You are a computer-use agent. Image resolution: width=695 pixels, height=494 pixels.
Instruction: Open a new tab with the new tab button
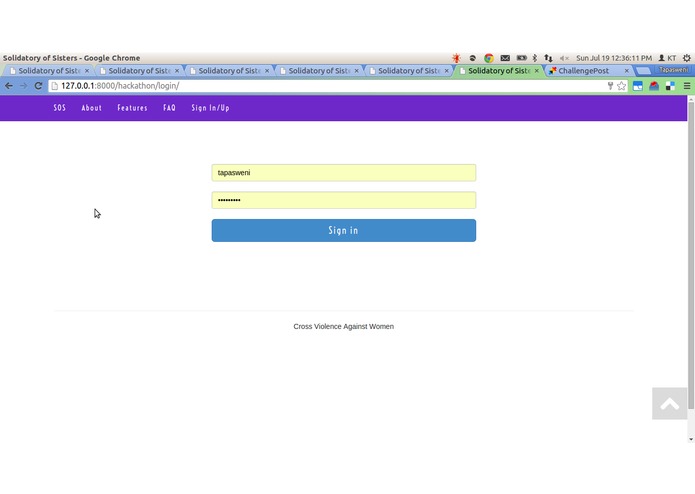point(643,70)
